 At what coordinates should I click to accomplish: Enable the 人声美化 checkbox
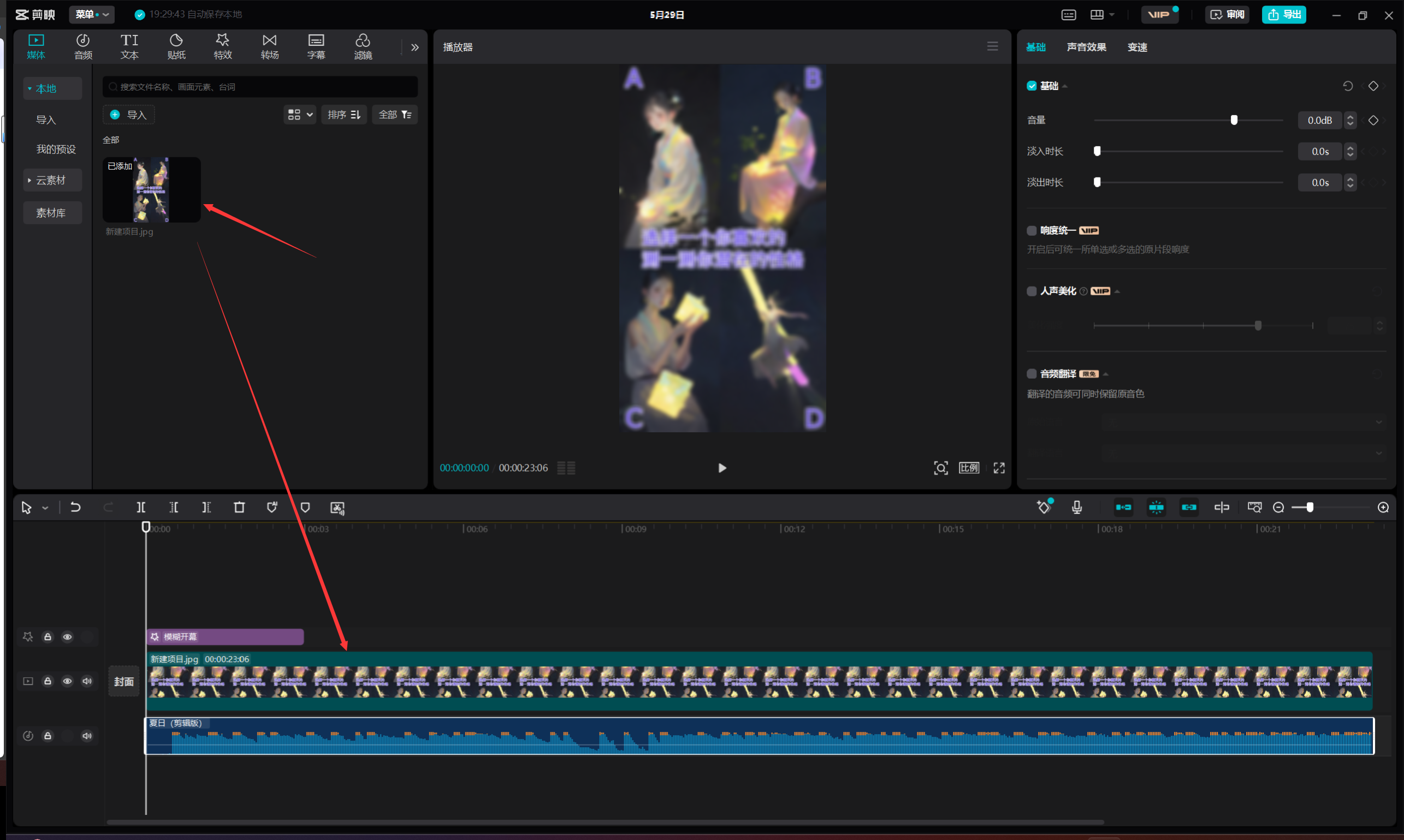pyautogui.click(x=1032, y=291)
